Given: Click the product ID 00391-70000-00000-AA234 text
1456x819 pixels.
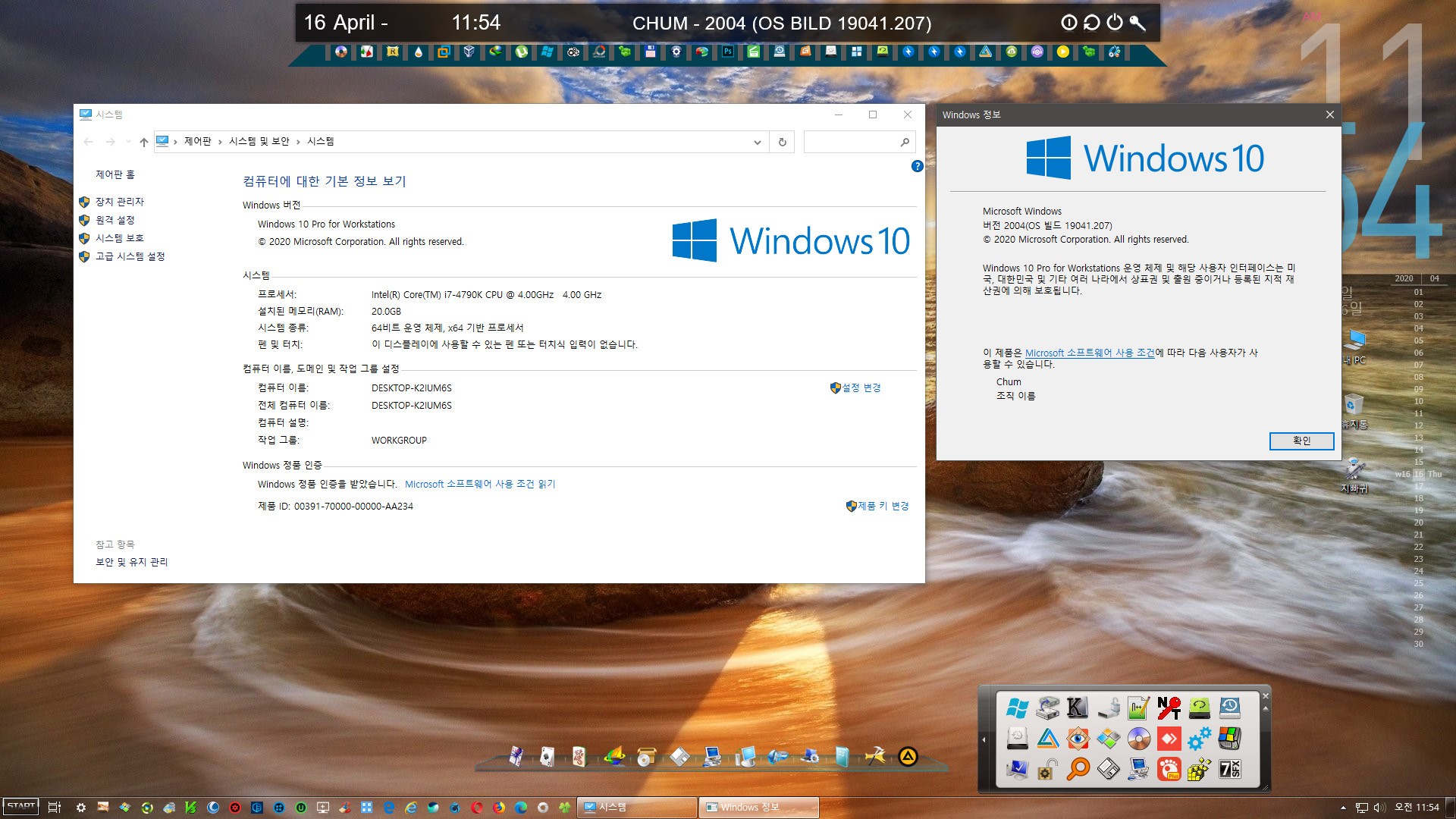Looking at the screenshot, I should tap(353, 506).
